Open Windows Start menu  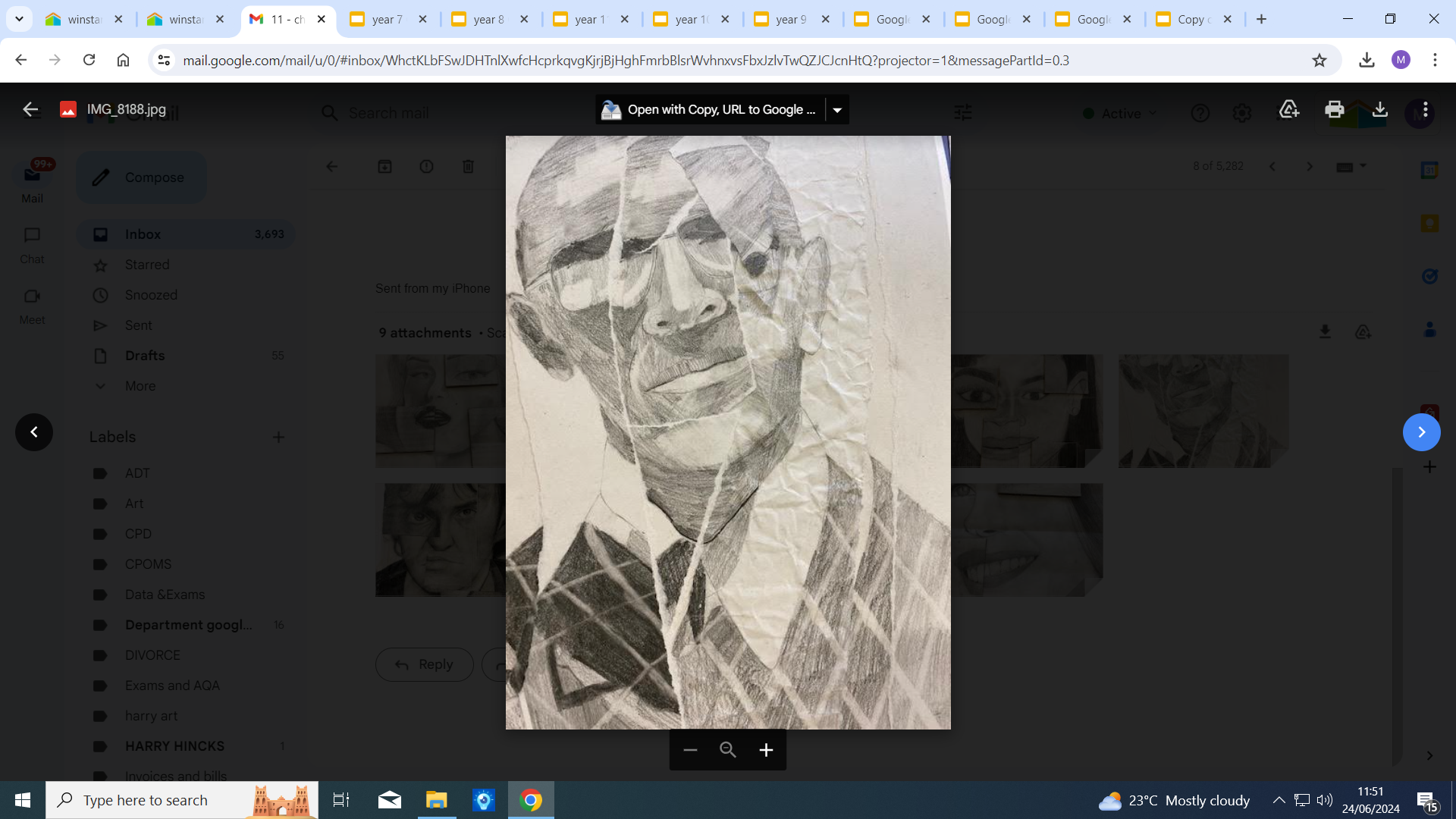pyautogui.click(x=23, y=800)
